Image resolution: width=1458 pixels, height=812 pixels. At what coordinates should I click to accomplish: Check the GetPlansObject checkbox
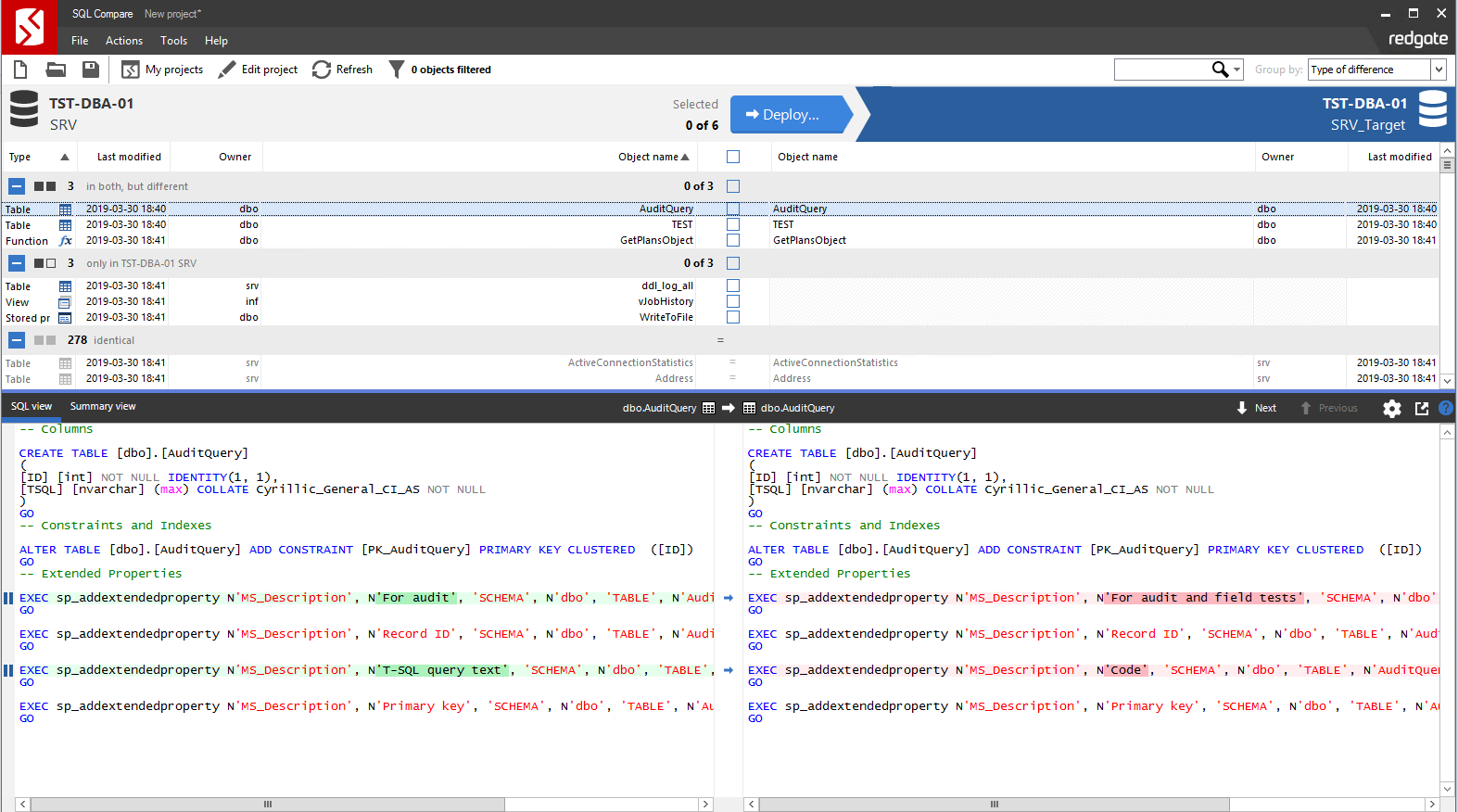click(x=733, y=240)
